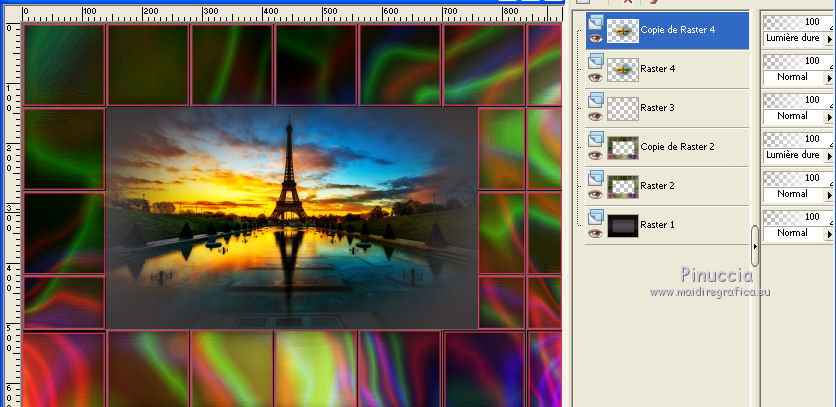Image resolution: width=836 pixels, height=407 pixels.
Task: Adjust opacity slider of Copie de Raster 4
Action: tap(799, 22)
